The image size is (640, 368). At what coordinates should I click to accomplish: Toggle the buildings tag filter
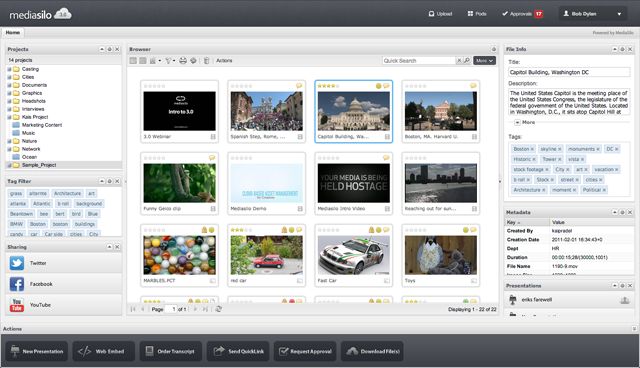[x=84, y=224]
